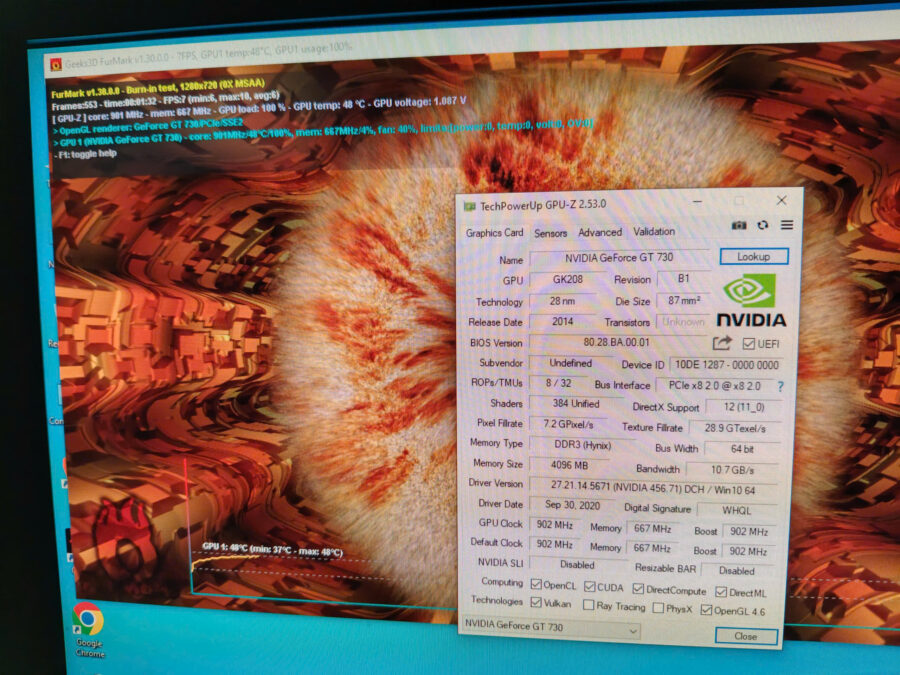This screenshot has height=675, width=900.
Task: Click the BIOS export share icon
Action: 722,343
